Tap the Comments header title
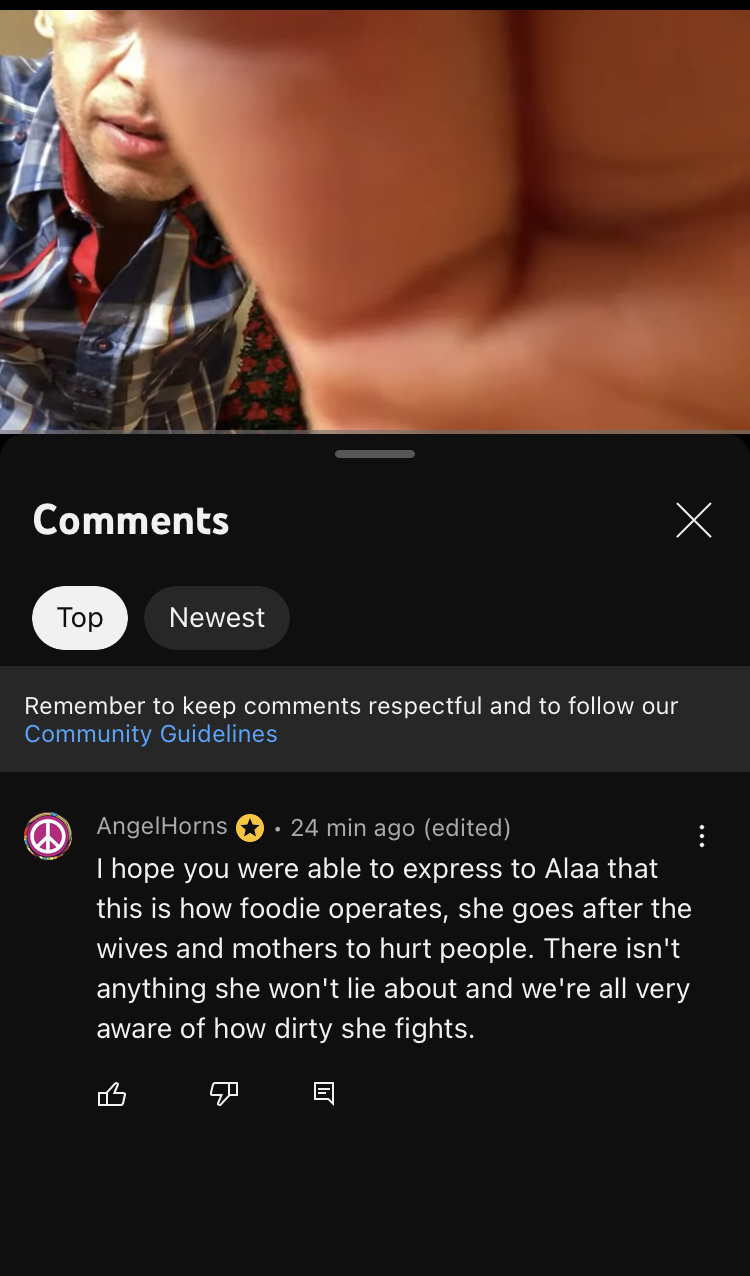The height and width of the screenshot is (1276, 750). pos(131,520)
